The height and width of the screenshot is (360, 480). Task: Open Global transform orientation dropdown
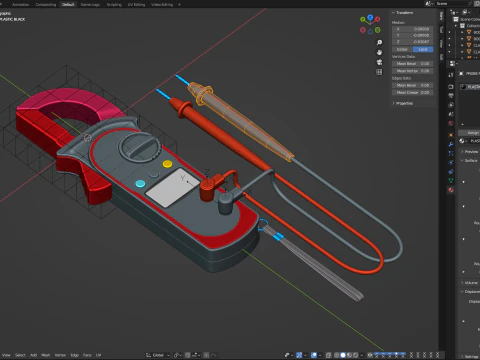(x=158, y=355)
